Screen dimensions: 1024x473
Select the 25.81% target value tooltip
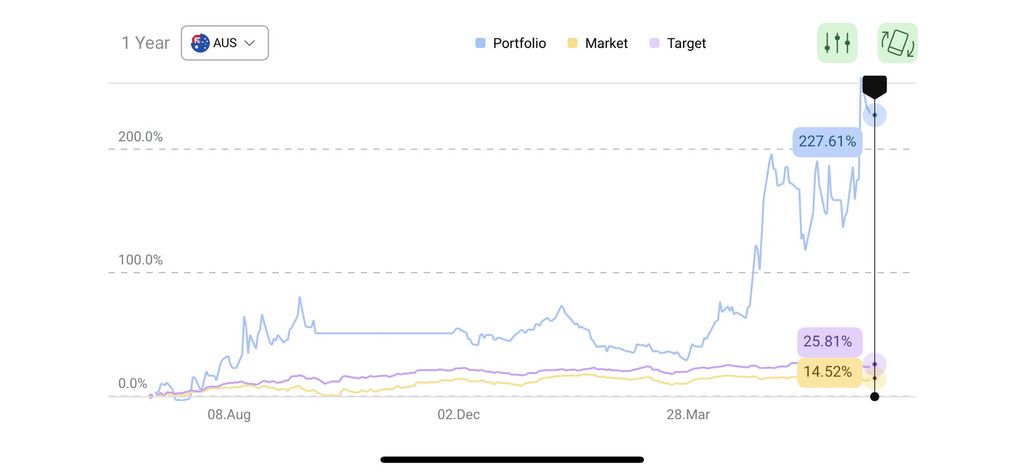pyautogui.click(x=829, y=341)
